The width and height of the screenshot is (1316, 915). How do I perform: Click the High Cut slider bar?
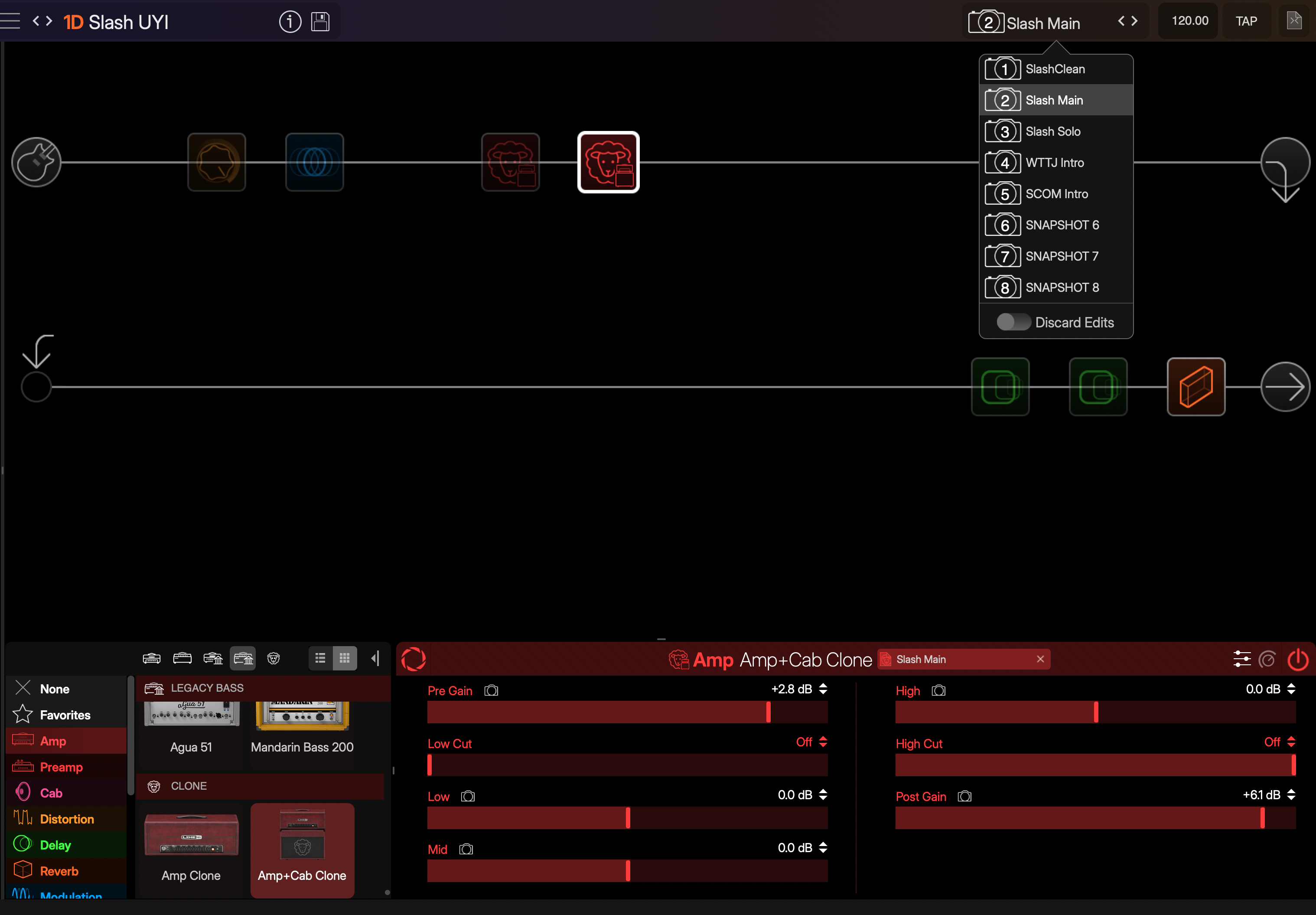tap(1095, 765)
